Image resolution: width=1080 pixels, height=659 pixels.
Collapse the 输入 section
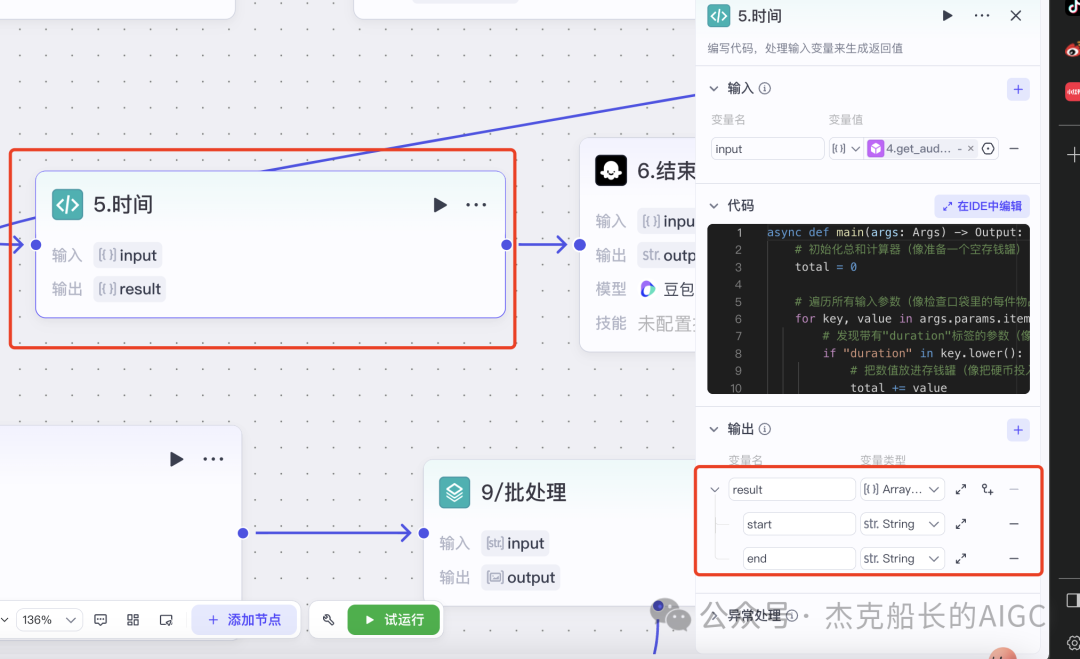pyautogui.click(x=714, y=88)
